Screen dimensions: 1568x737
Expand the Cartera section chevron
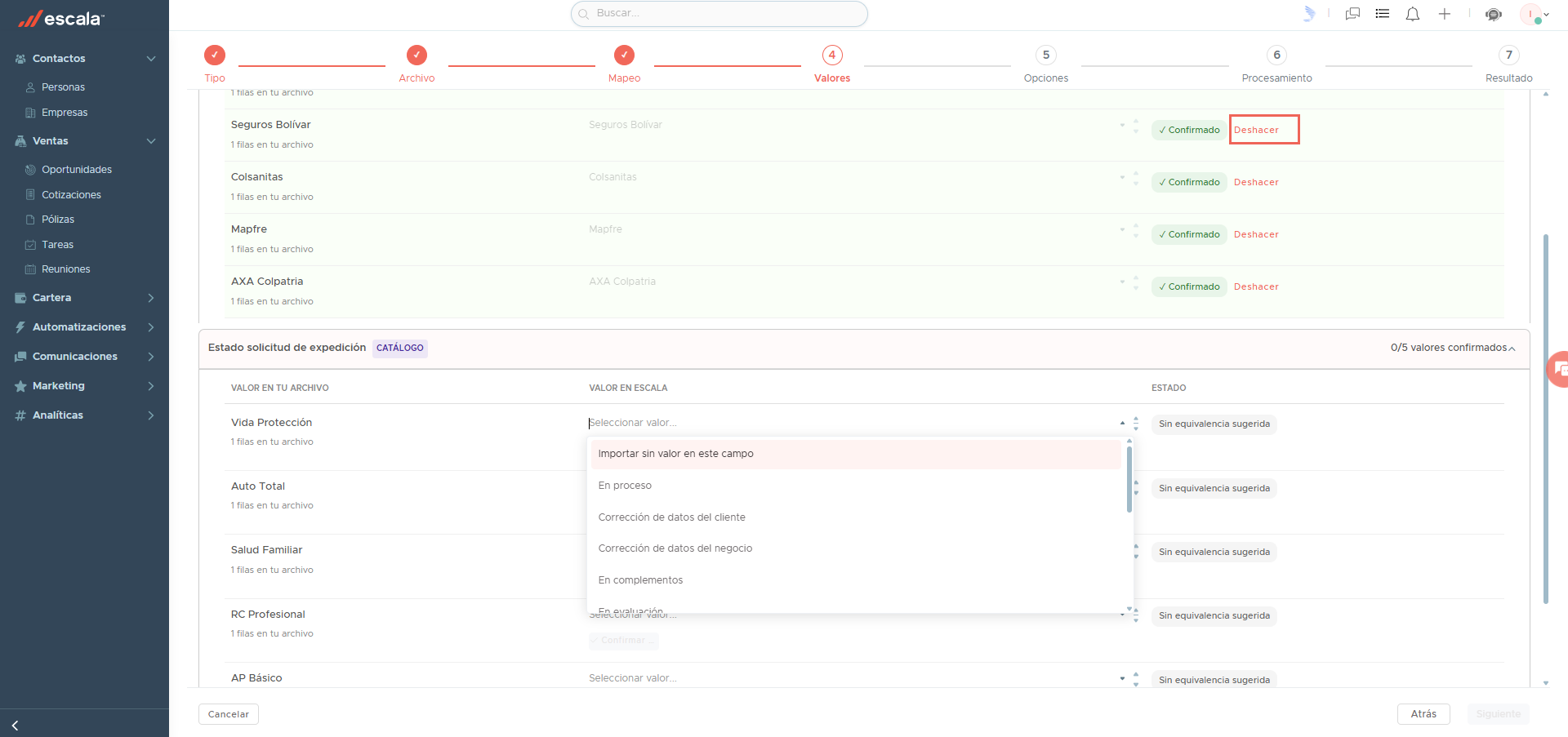pyautogui.click(x=151, y=298)
